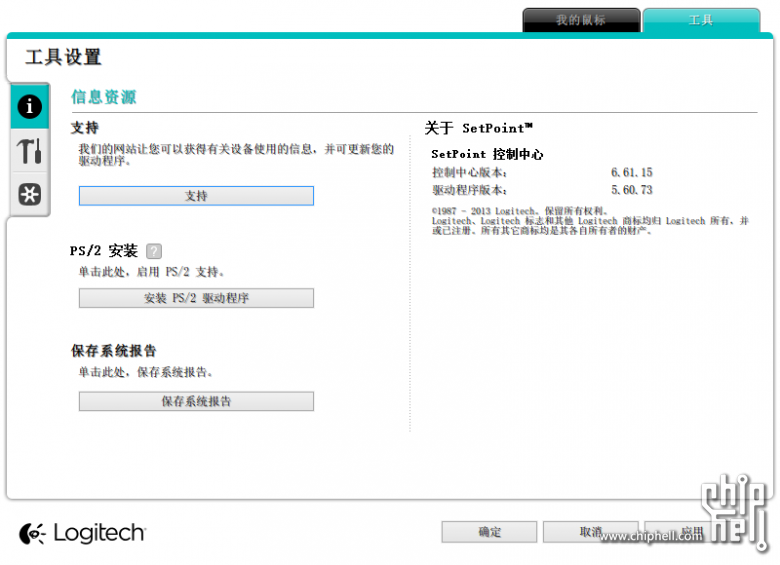
Task: Switch to the 工具 tab
Action: (701, 20)
